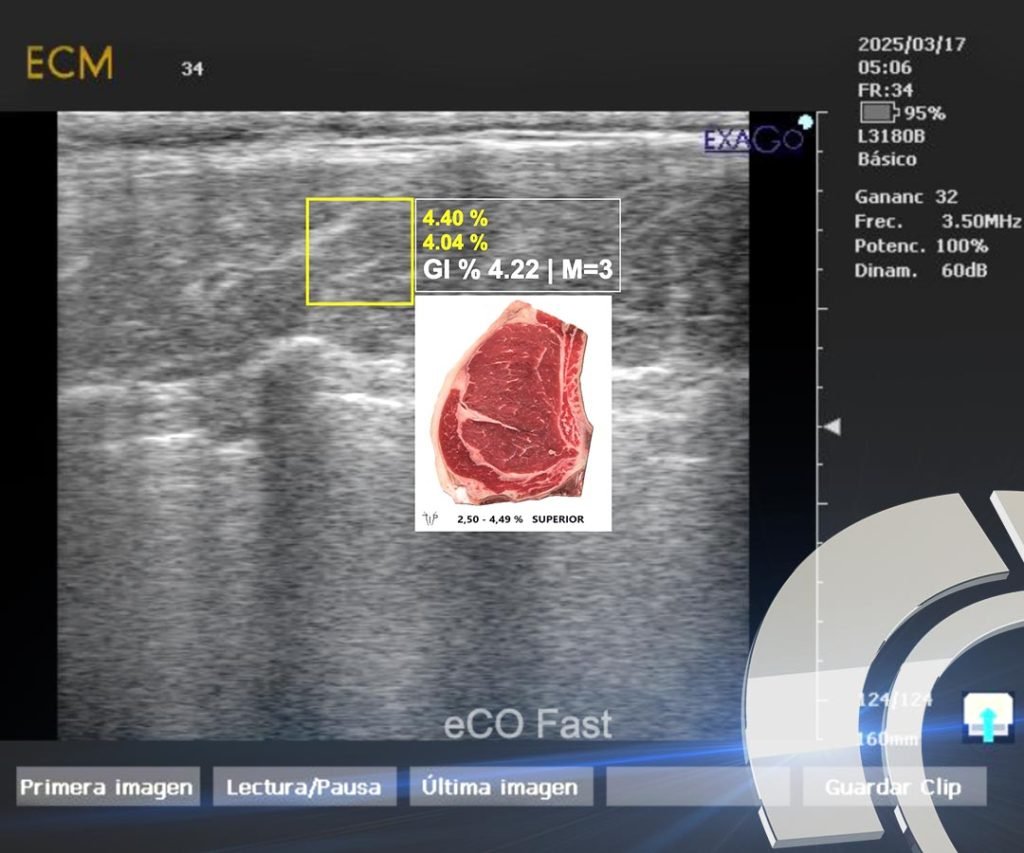The height and width of the screenshot is (853, 1024).
Task: Click the Primera imagen button
Action: pos(108,786)
